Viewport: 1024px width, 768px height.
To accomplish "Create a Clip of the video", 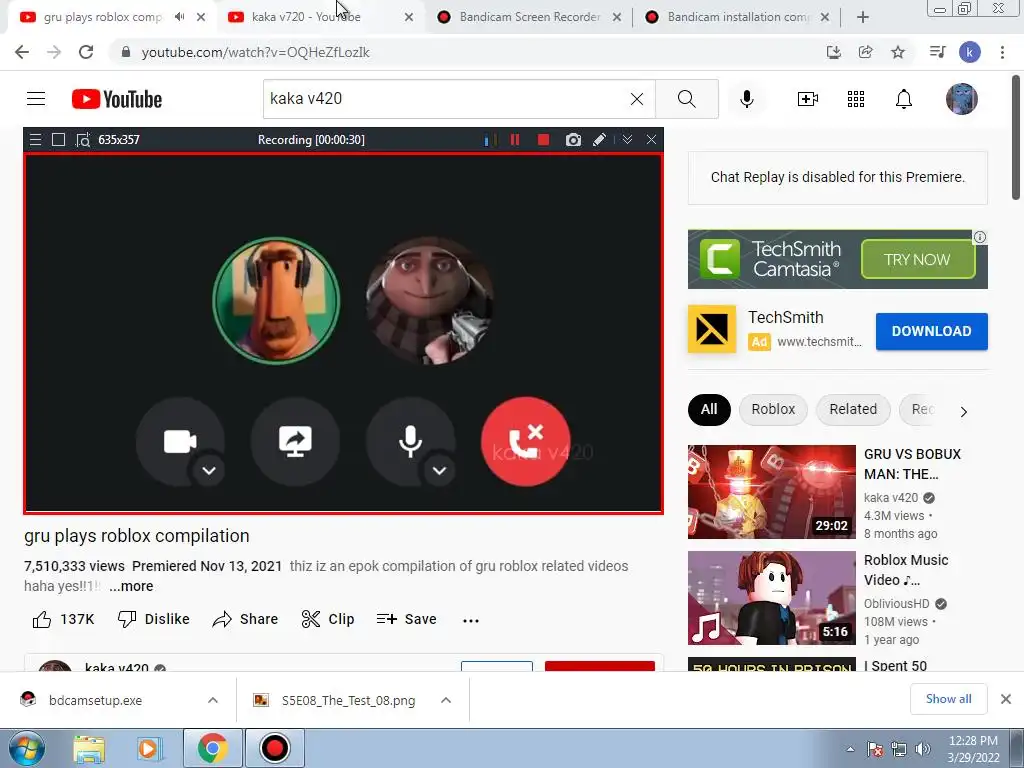I will click(x=328, y=619).
